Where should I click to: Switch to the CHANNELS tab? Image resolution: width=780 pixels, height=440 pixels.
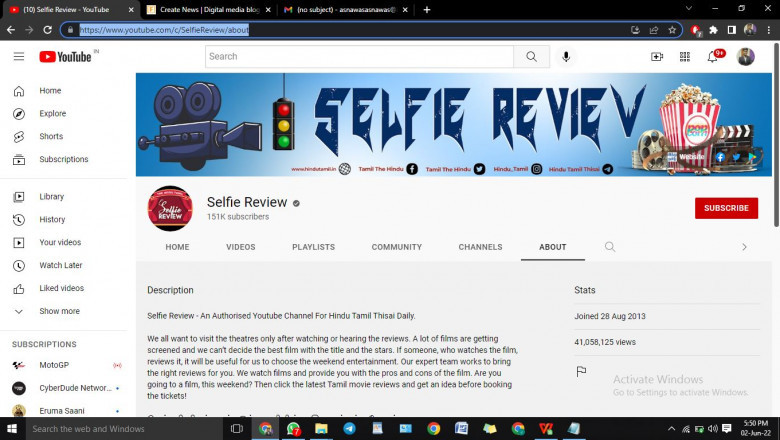pyautogui.click(x=480, y=247)
